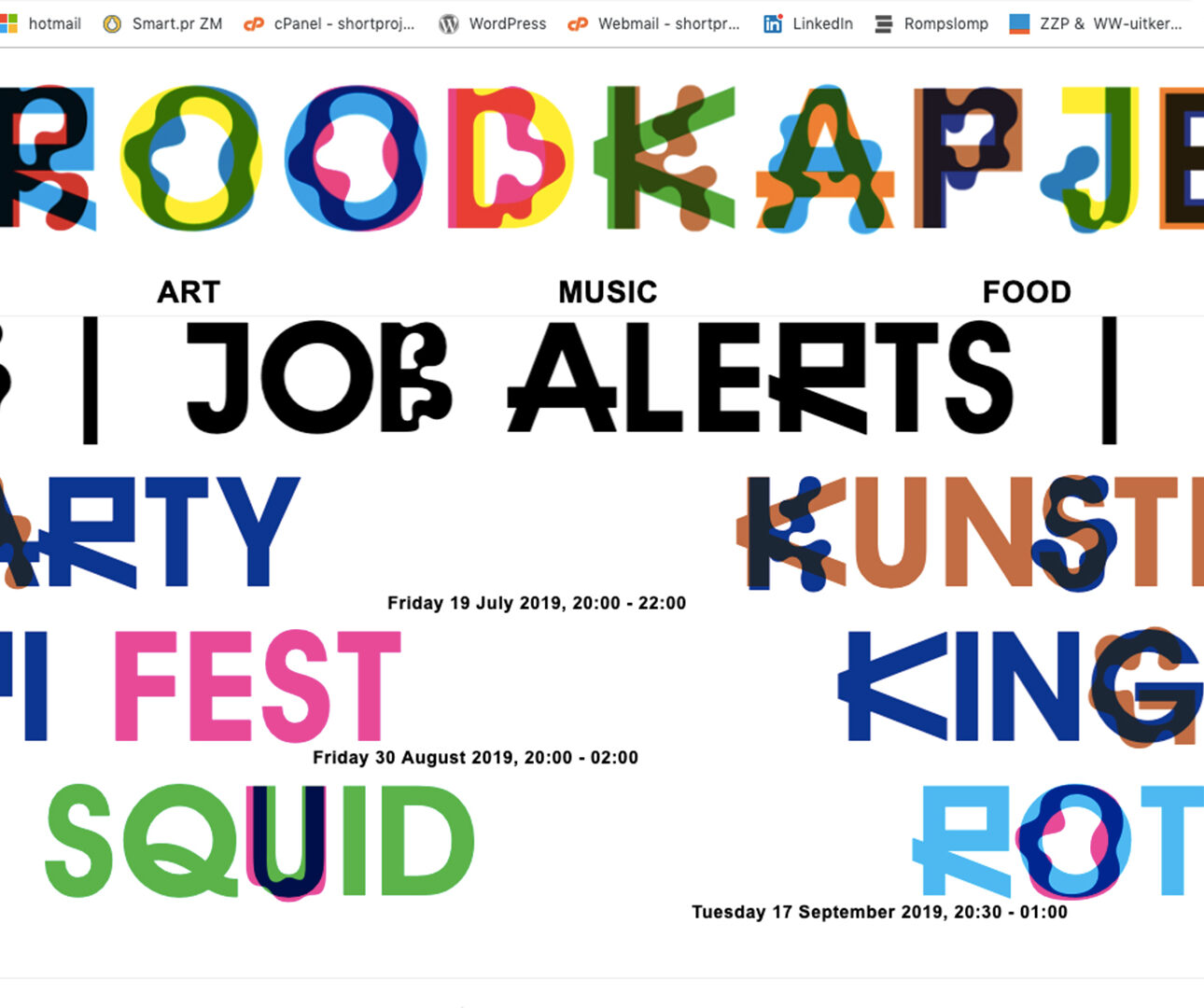Open the Smart.pr ZM bookmark icon

(112, 23)
